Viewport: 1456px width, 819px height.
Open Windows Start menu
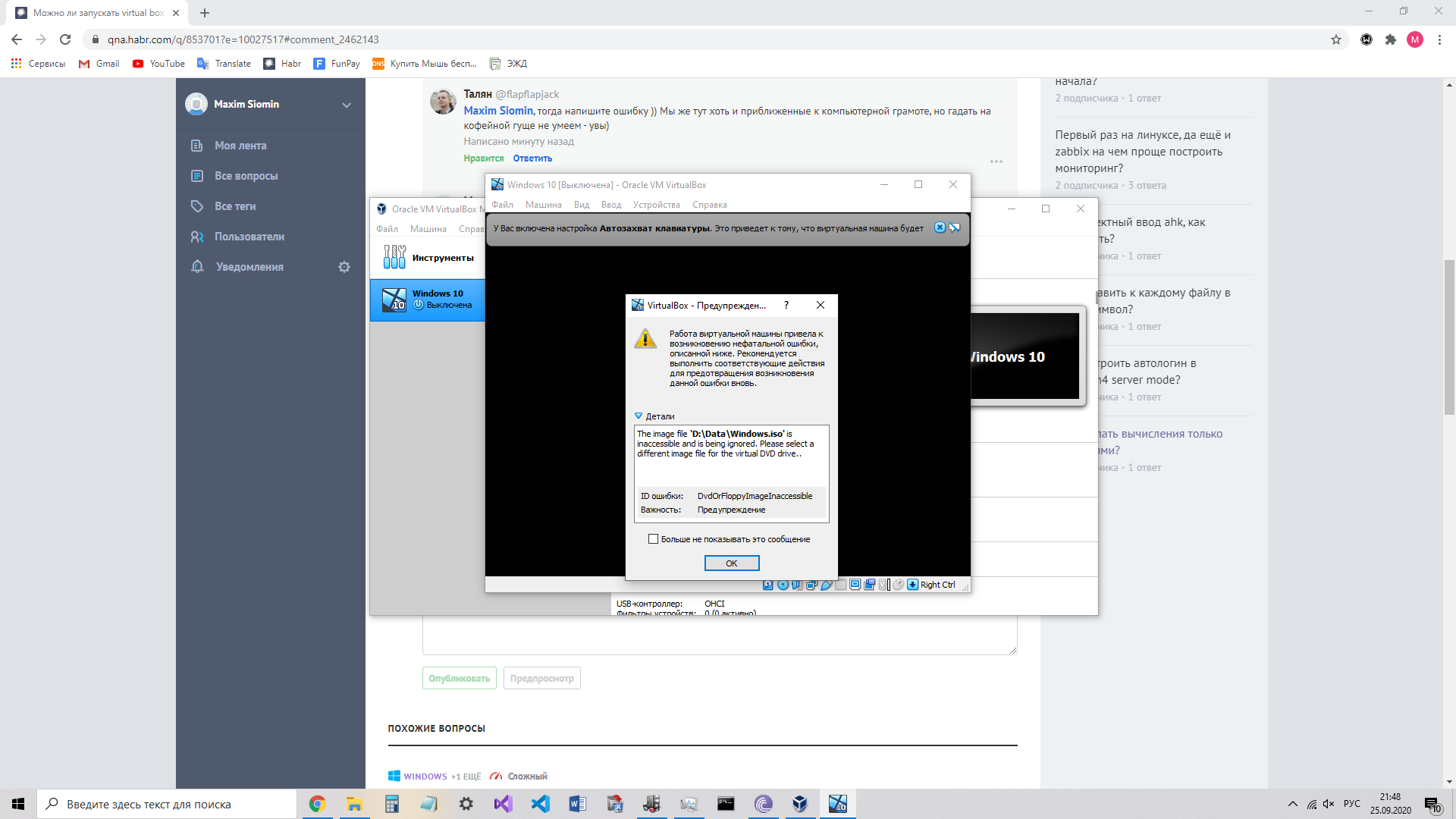[18, 804]
